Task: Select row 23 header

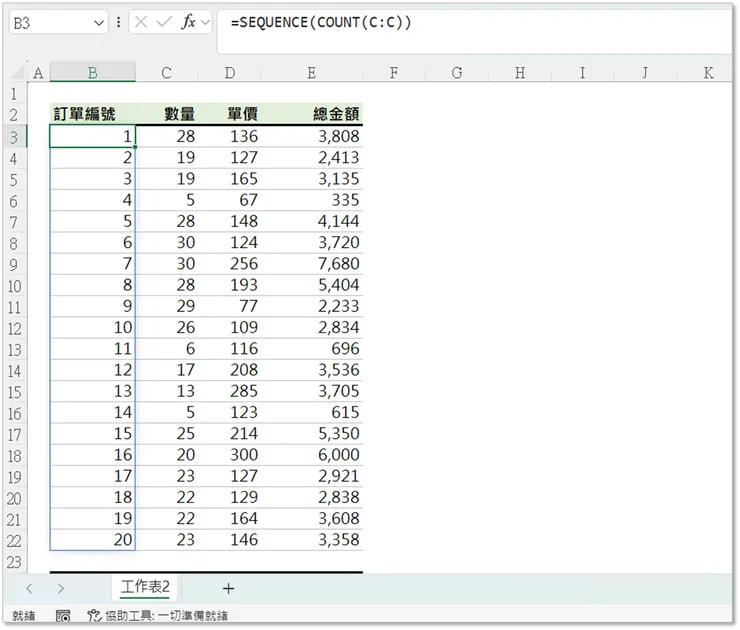Action: point(14,562)
